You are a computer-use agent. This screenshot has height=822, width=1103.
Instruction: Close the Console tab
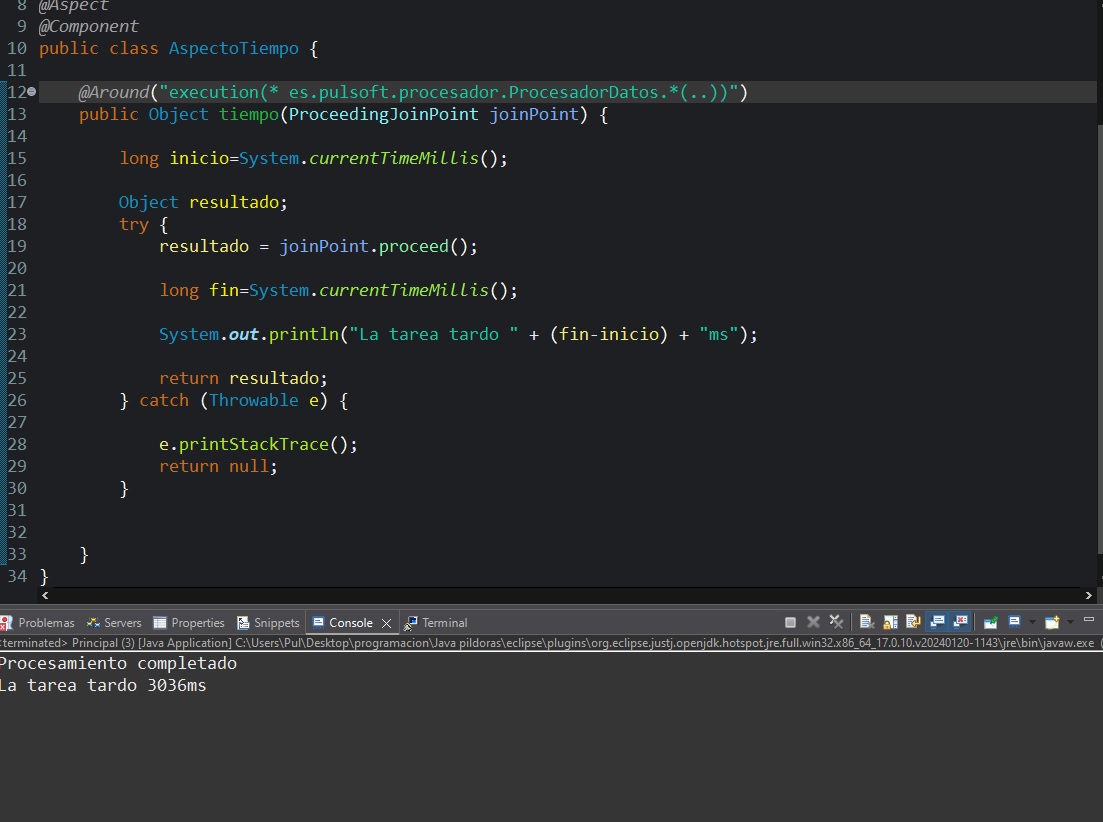point(387,623)
